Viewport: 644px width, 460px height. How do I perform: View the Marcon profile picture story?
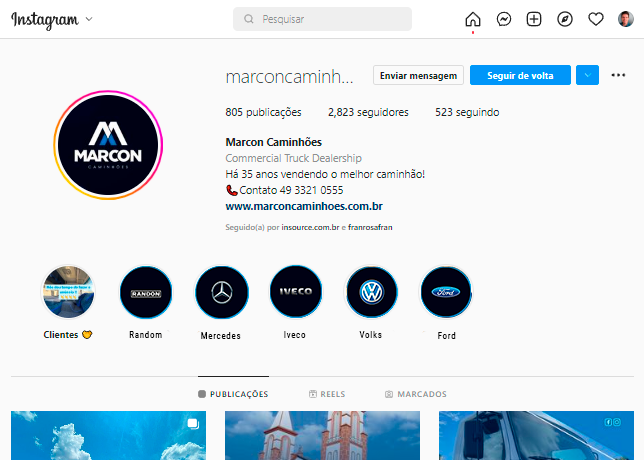tap(108, 145)
